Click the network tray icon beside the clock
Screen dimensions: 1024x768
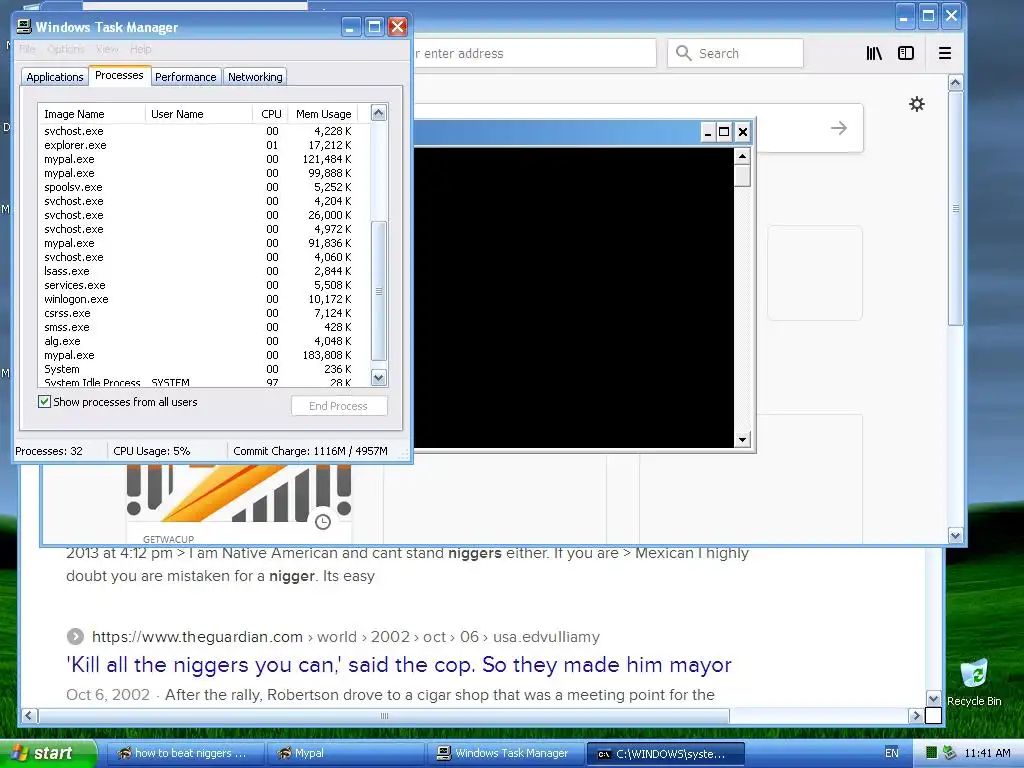(x=950, y=753)
